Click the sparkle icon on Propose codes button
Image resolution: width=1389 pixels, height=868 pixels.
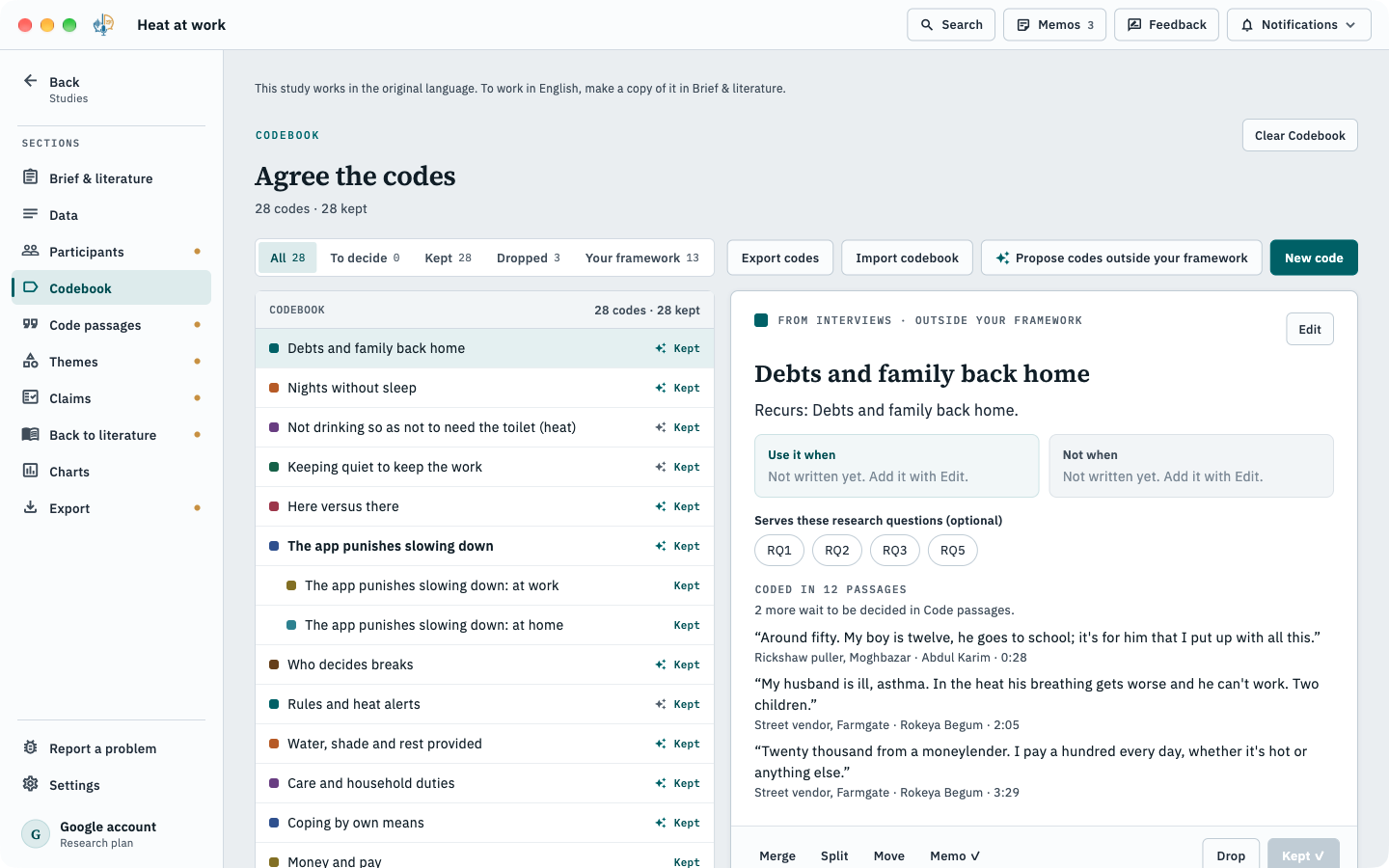1002,258
